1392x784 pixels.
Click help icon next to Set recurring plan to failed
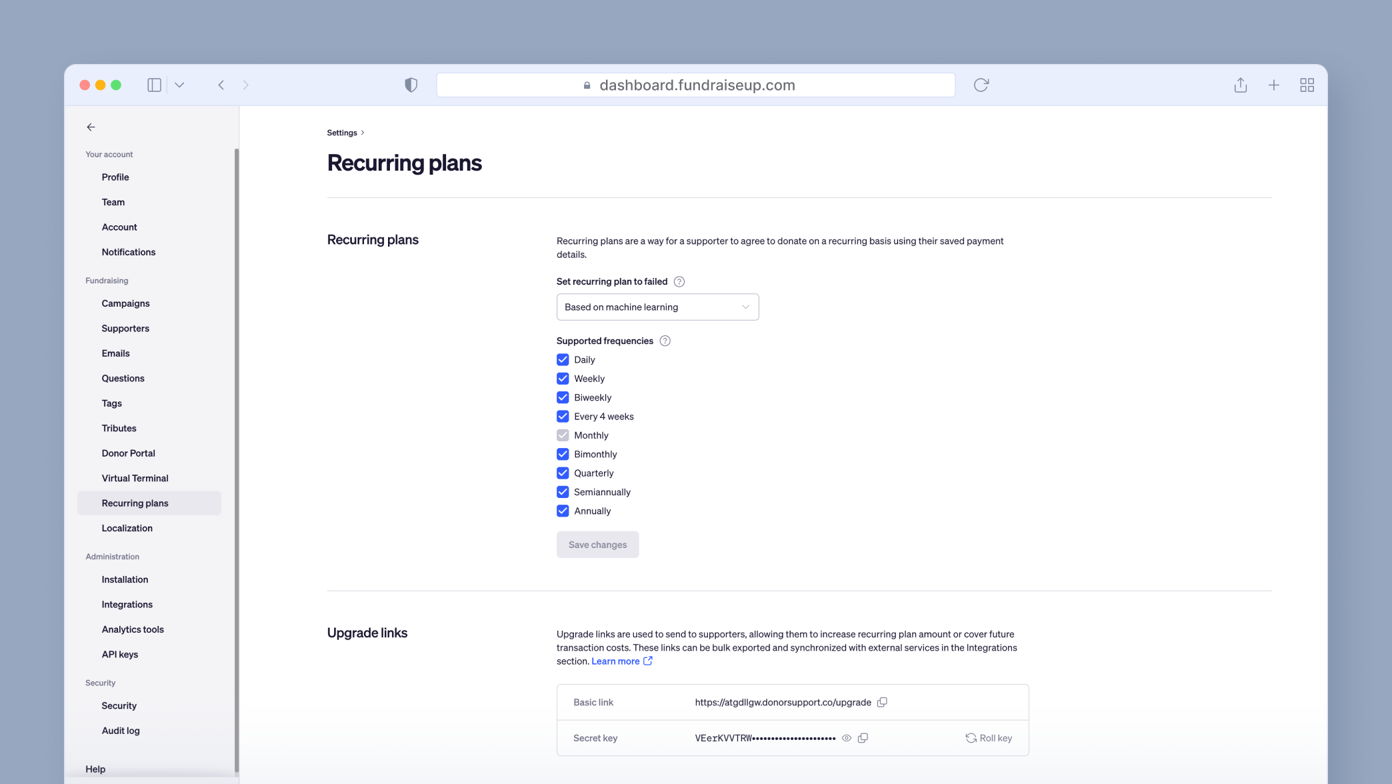coord(679,282)
